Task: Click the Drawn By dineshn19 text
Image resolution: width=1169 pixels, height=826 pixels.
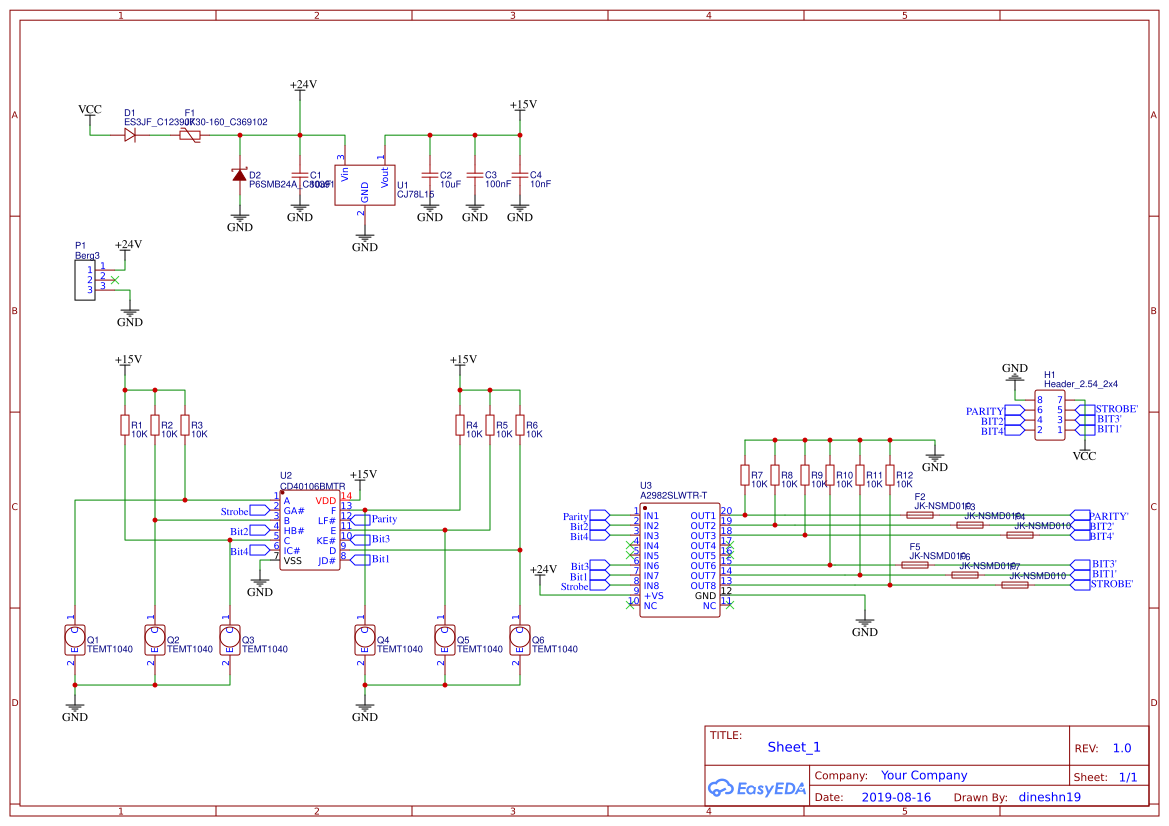Action: 1050,796
